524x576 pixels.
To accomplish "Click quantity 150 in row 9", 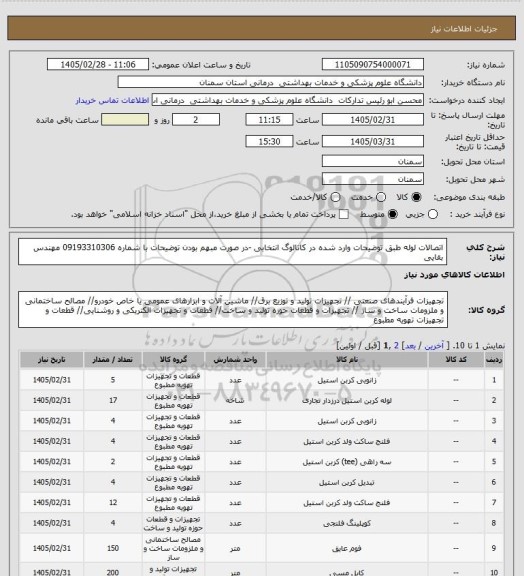I will point(113,548).
